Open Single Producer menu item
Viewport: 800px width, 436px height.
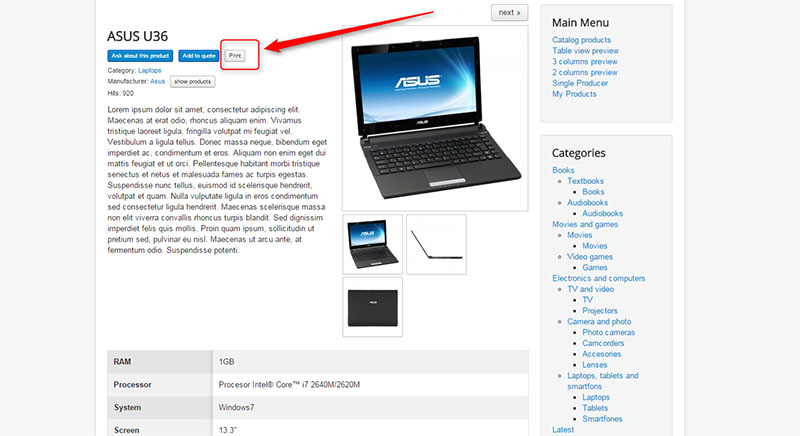point(580,83)
